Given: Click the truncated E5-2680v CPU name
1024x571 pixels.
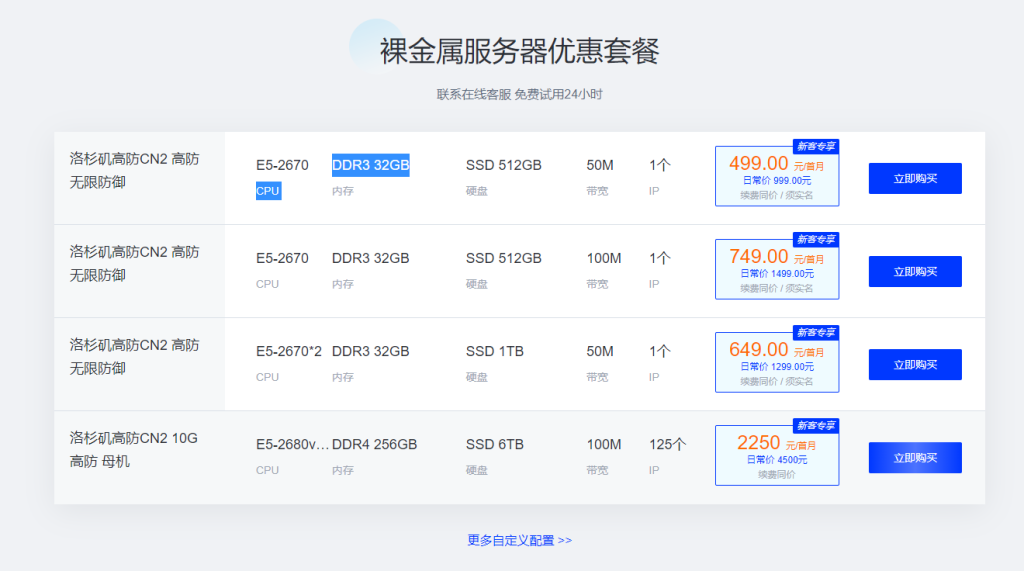Looking at the screenshot, I should coord(292,444).
